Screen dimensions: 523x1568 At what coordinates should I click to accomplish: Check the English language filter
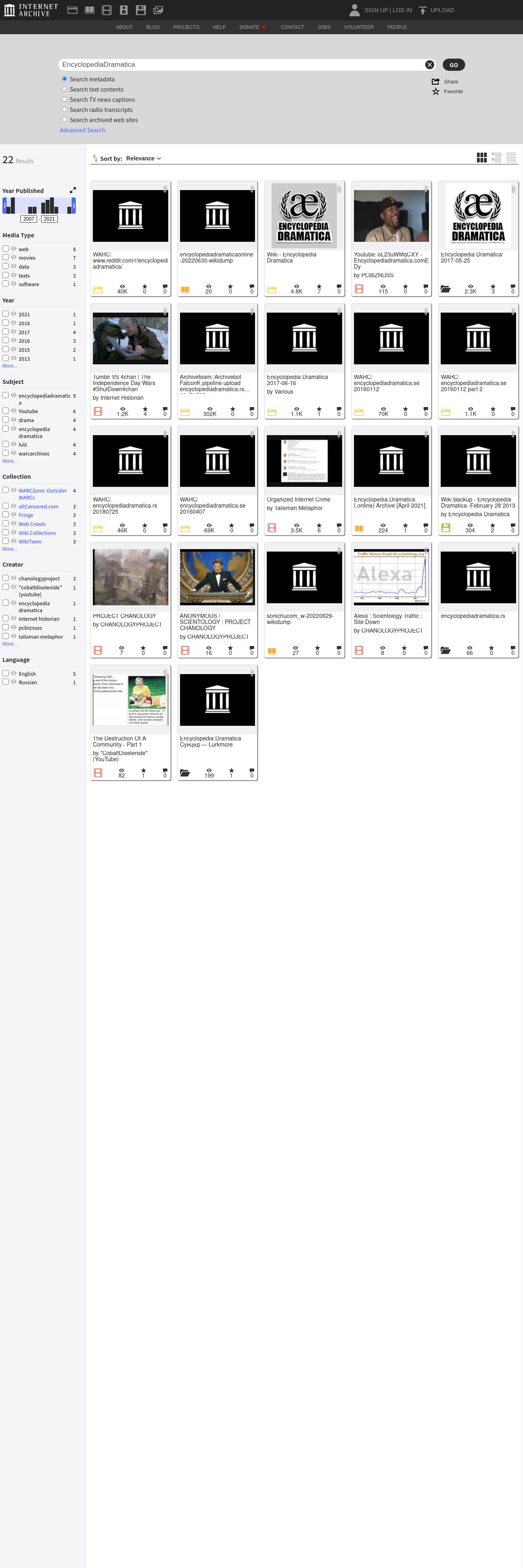tap(5, 673)
